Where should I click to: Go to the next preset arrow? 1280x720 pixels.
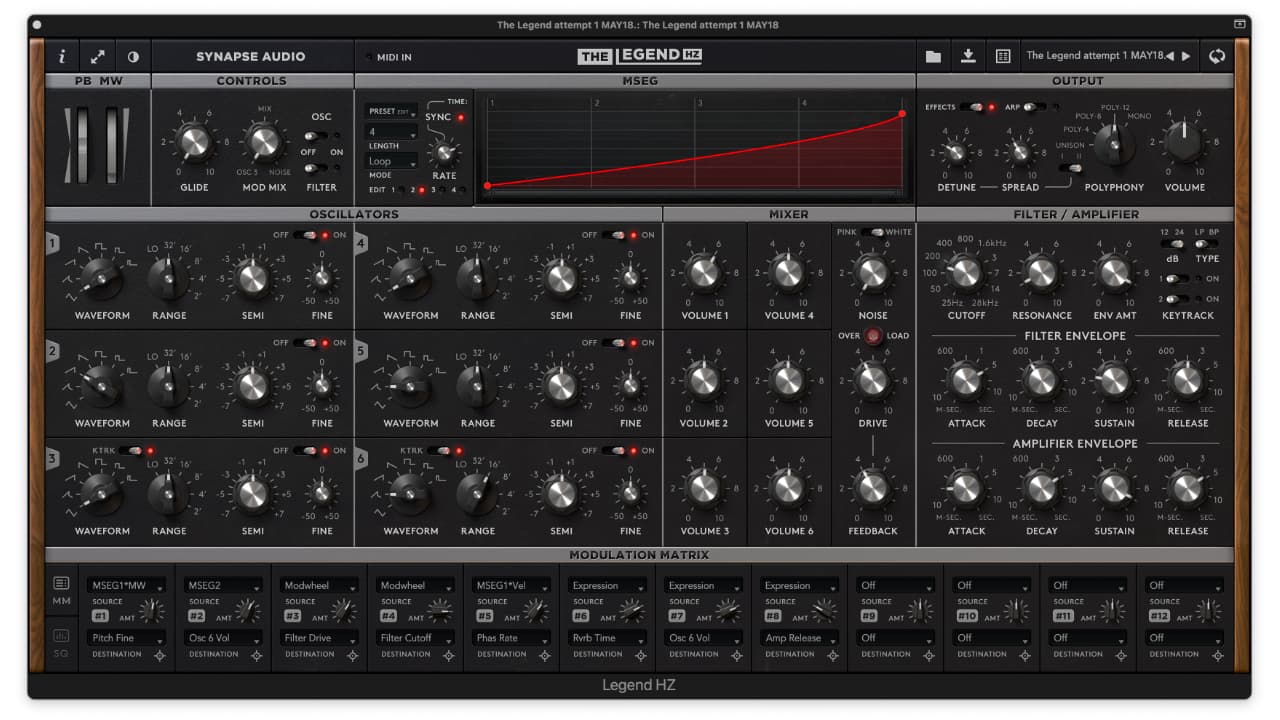pyautogui.click(x=1186, y=56)
